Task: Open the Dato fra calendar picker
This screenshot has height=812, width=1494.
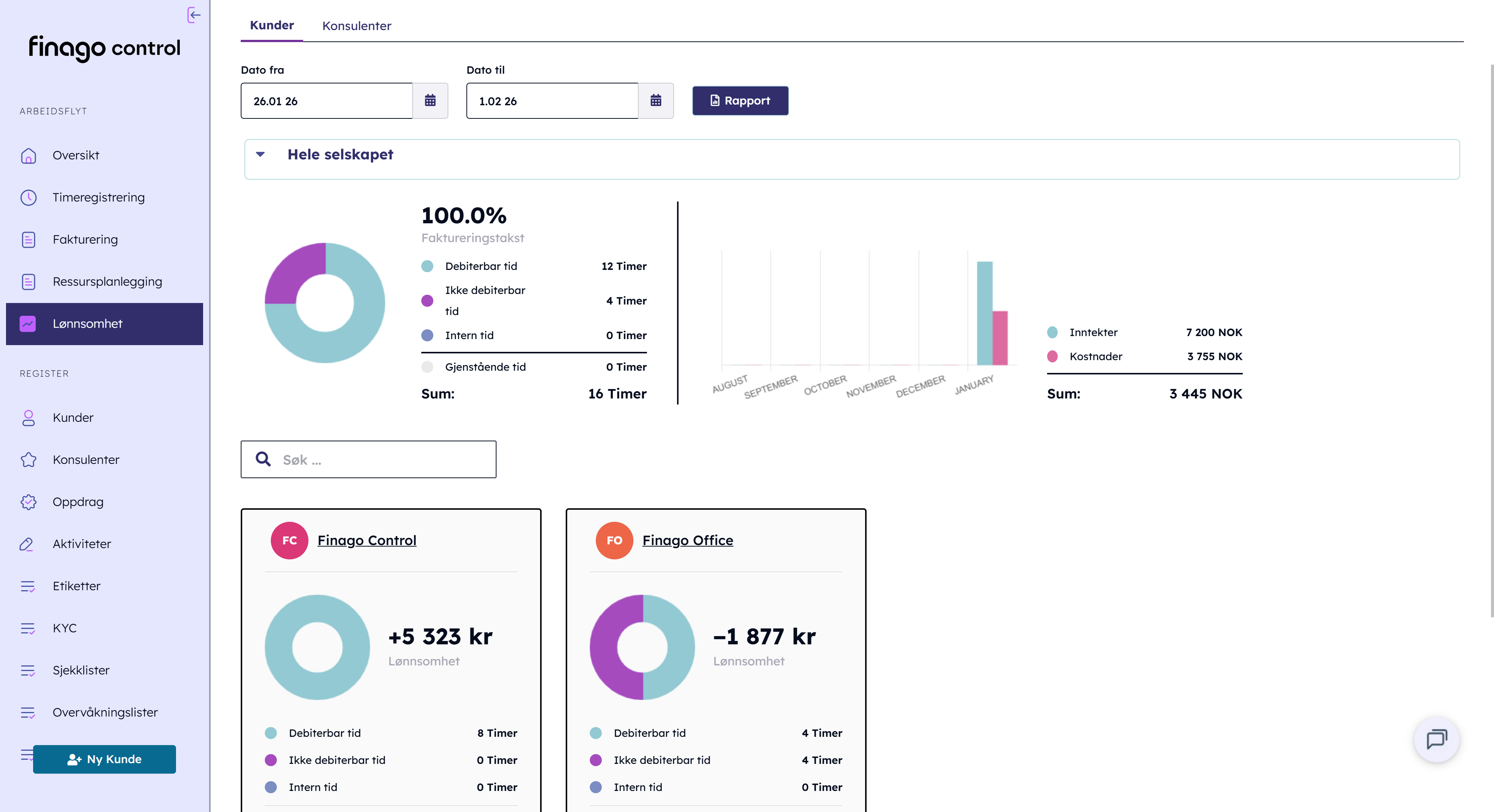Action: 430,101
